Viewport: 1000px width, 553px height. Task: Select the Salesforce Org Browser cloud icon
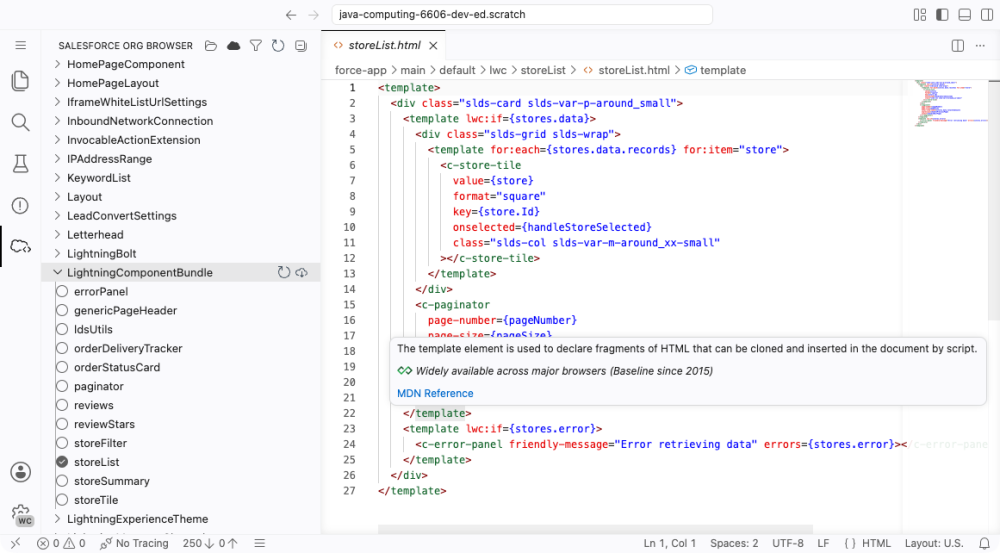[x=20, y=246]
